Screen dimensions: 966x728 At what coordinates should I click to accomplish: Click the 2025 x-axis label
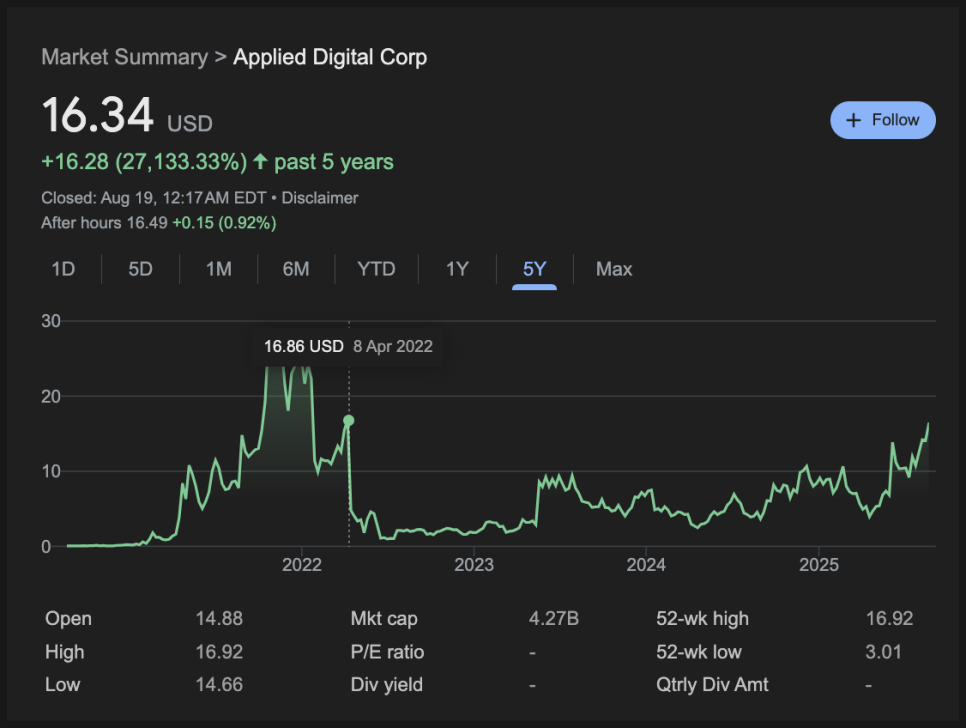point(819,565)
